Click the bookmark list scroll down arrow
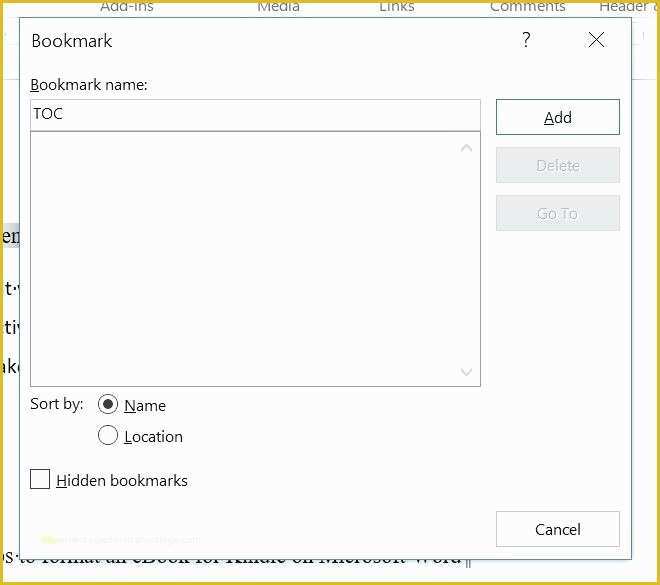The height and width of the screenshot is (585, 660). click(466, 372)
